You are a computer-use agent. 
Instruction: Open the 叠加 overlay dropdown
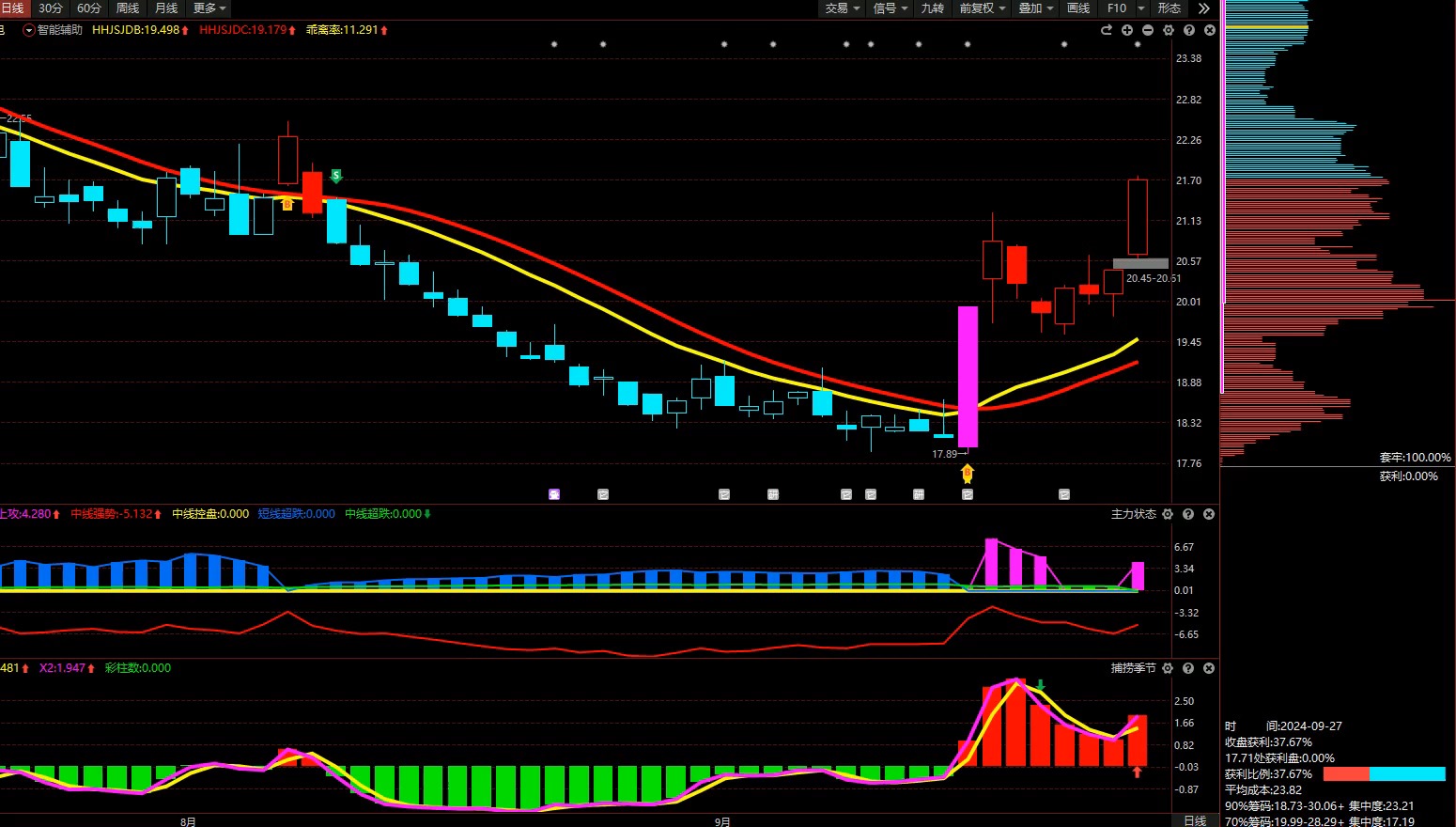pos(1036,8)
